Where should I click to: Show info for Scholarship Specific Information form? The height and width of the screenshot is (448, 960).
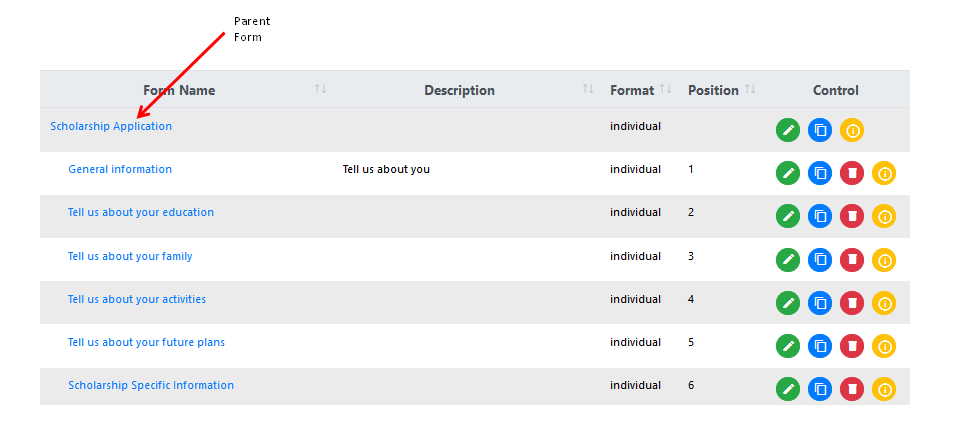pos(883,389)
